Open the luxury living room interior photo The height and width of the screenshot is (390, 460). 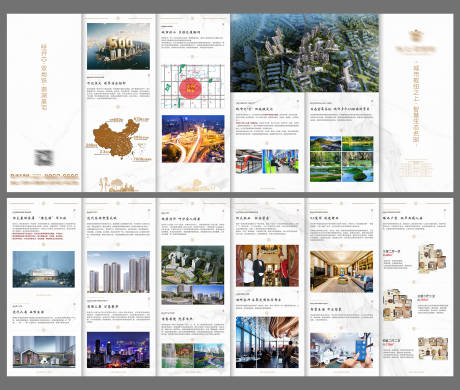point(342,271)
